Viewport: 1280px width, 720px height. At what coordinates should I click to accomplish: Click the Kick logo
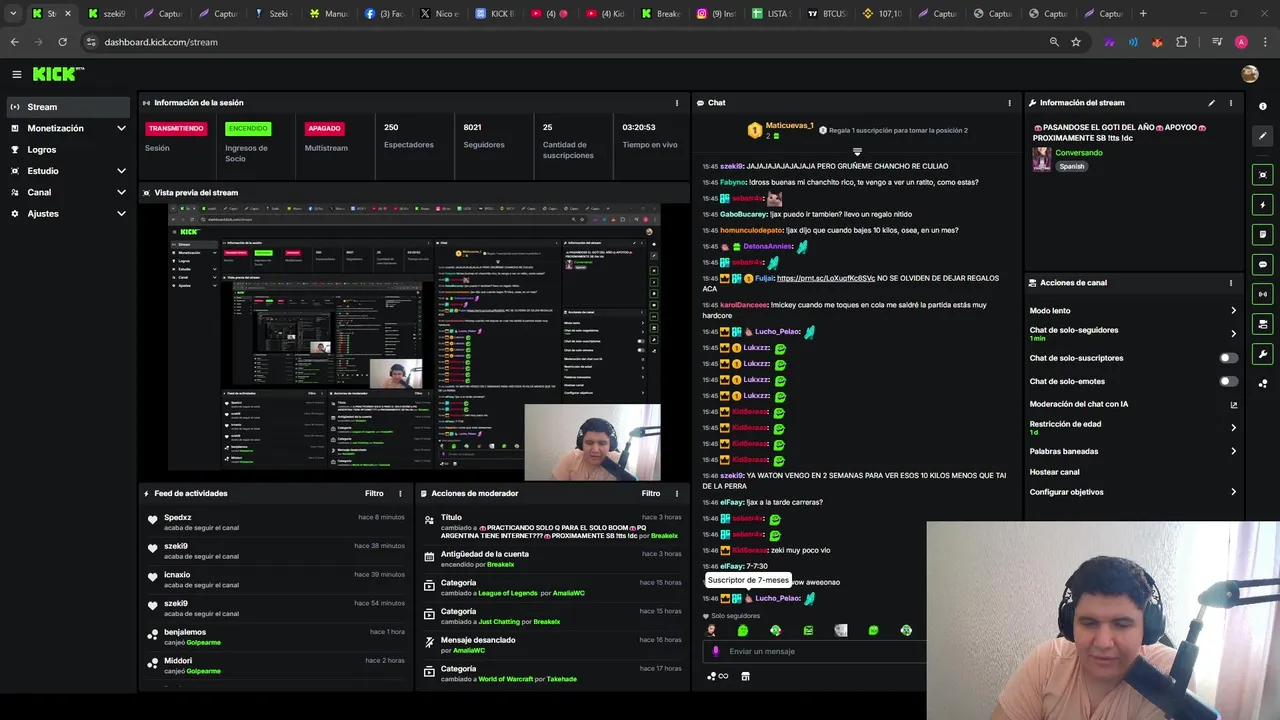[58, 74]
